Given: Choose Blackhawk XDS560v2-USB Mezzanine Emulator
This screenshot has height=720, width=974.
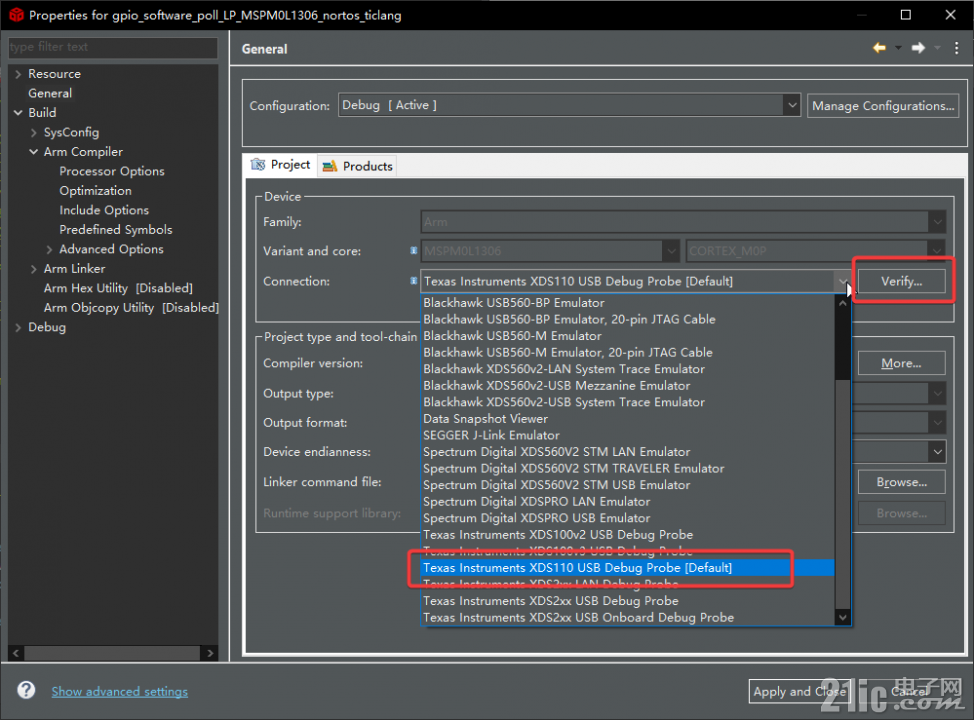Looking at the screenshot, I should 627,385.
